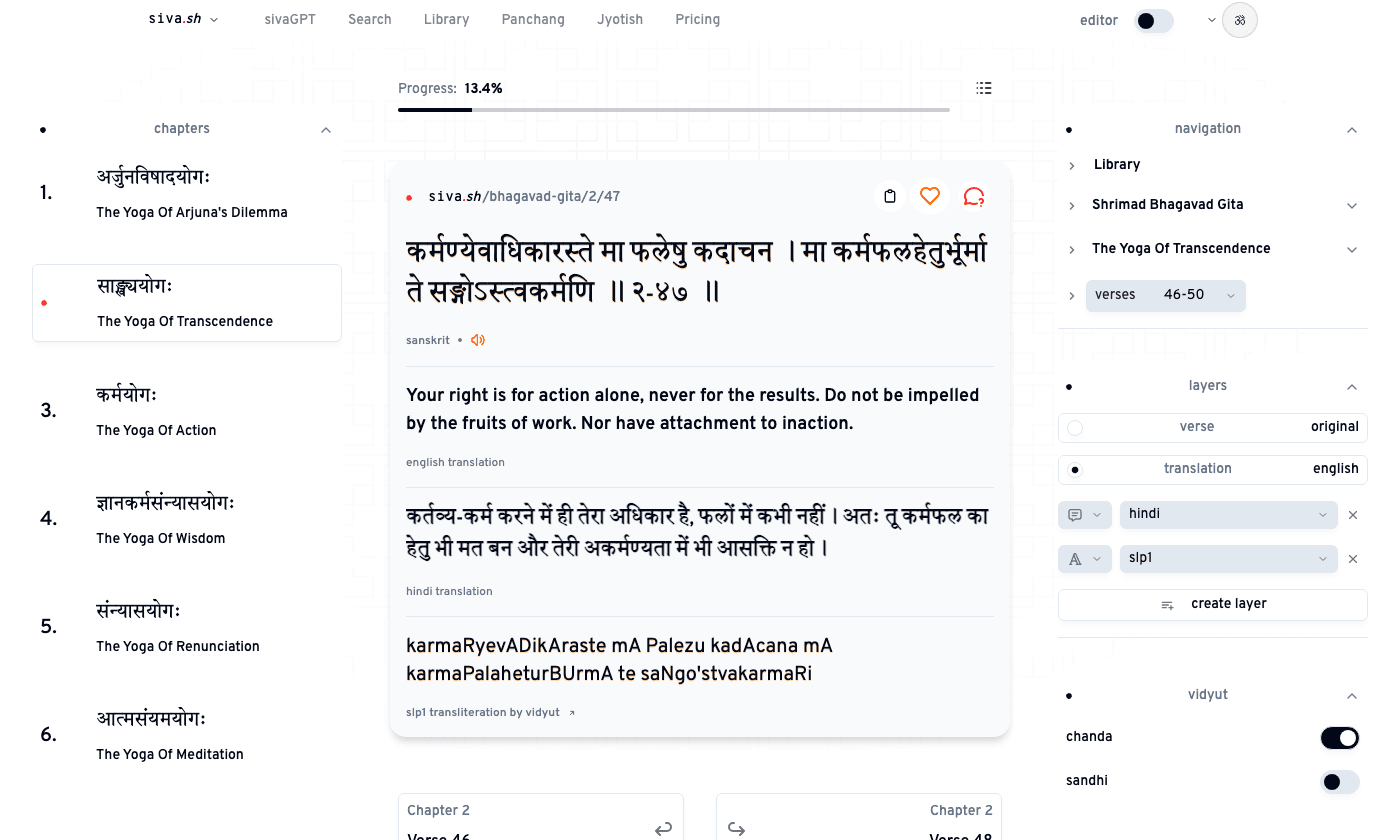The height and width of the screenshot is (840, 1400).
Task: Open the transliteration-type layer selector
Action: tap(1085, 559)
